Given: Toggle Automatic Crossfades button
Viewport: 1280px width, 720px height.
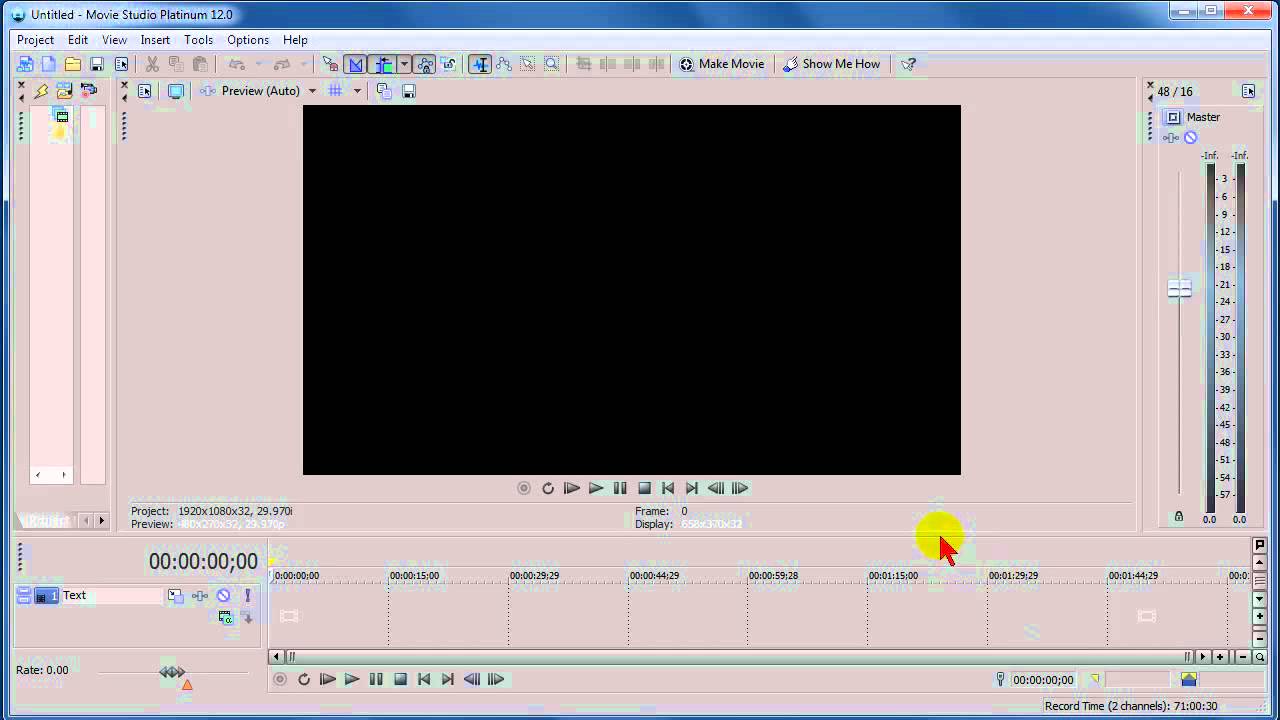Looking at the screenshot, I should coord(356,64).
